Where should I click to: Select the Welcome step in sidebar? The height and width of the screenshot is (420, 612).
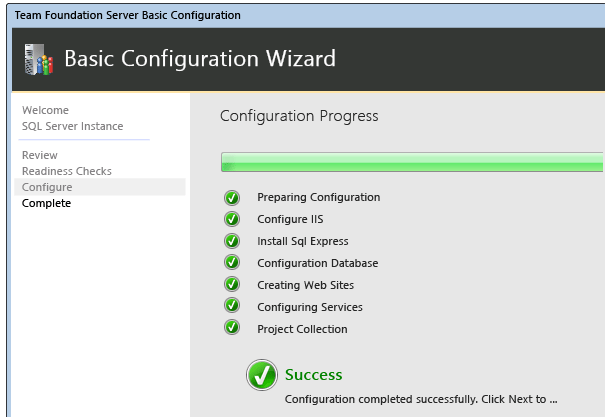45,110
